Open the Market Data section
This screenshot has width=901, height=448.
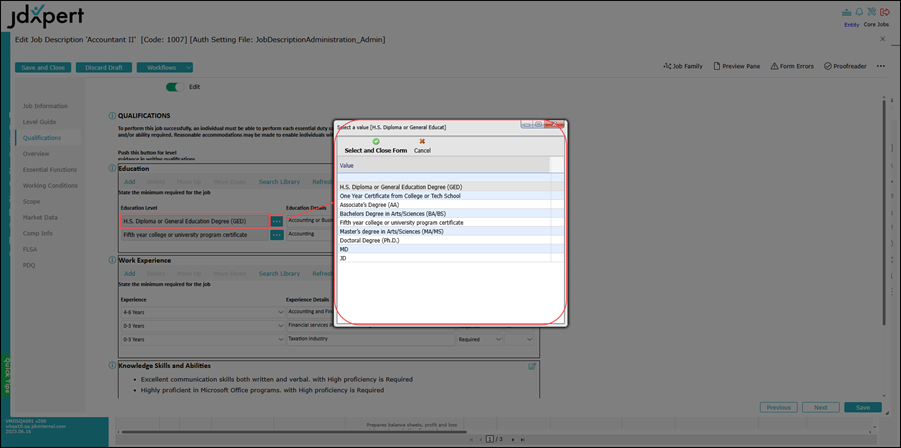pyautogui.click(x=40, y=218)
